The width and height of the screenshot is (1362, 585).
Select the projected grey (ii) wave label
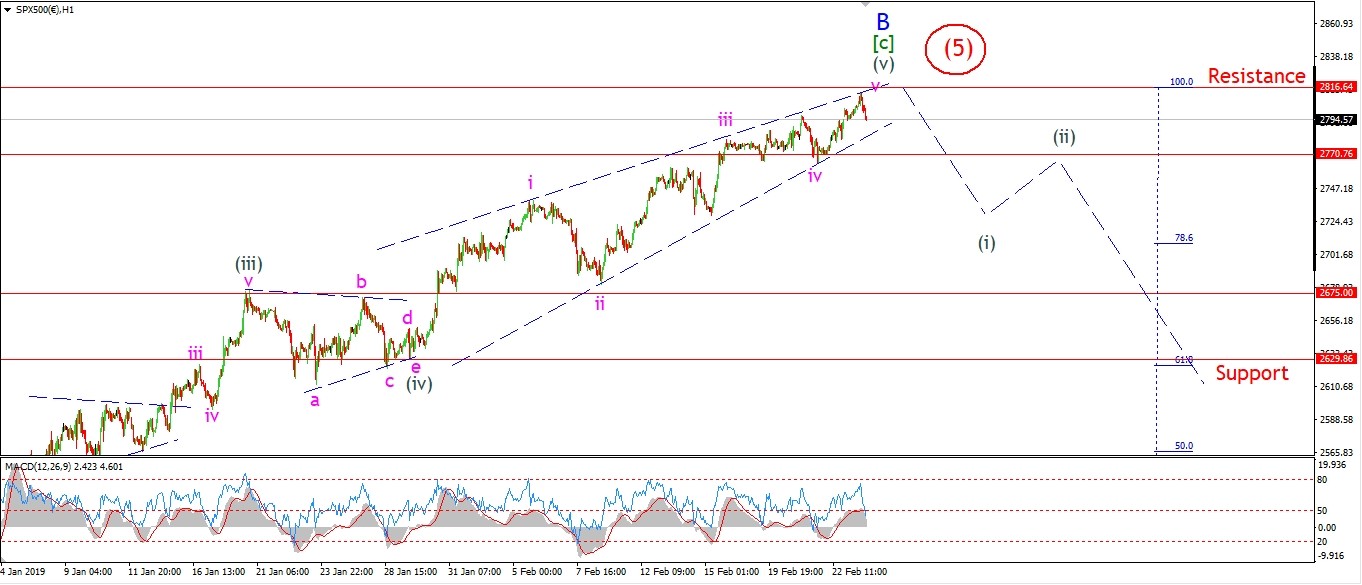coord(1063,137)
